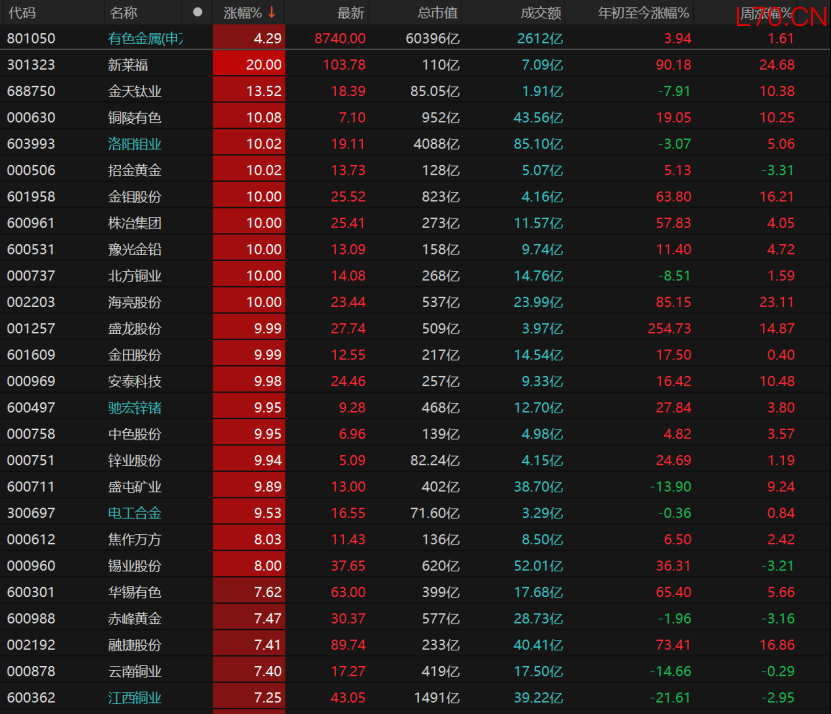831x714 pixels.
Task: Select the 赤峰黄金 row name
Action: (135, 619)
